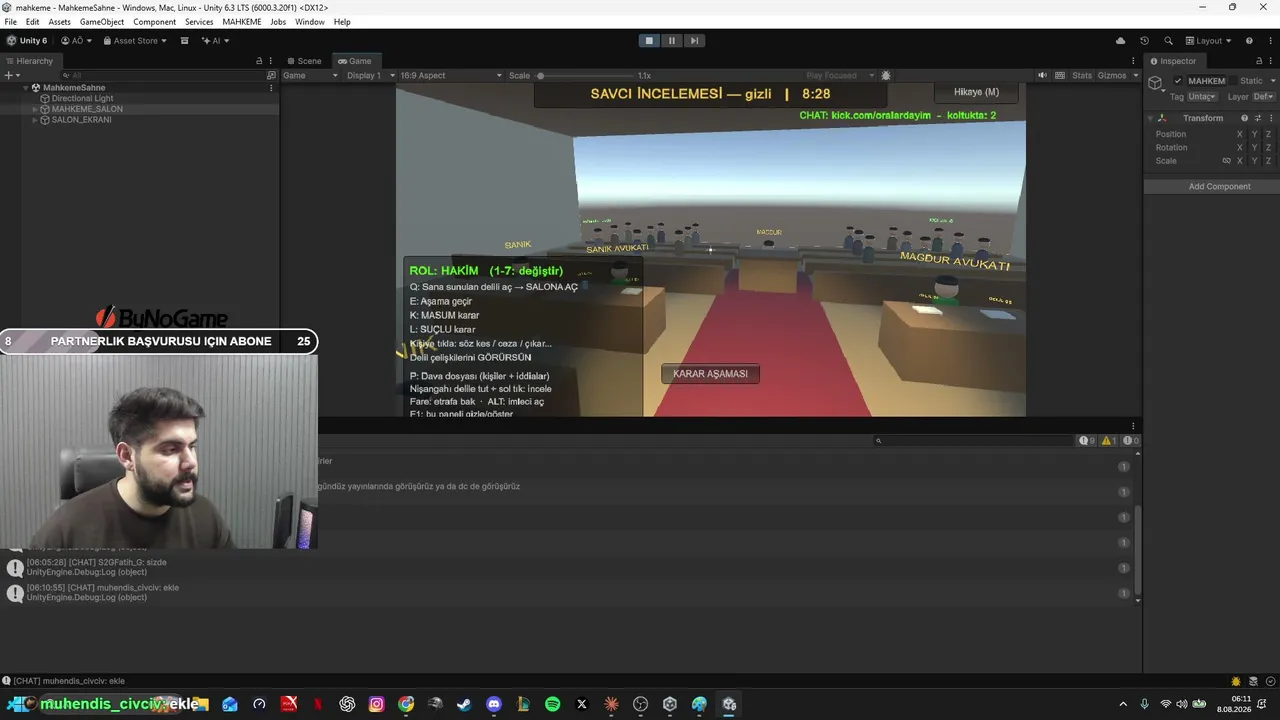Mute game audio in Game view
Screen dimensions: 1280x720
1043,75
